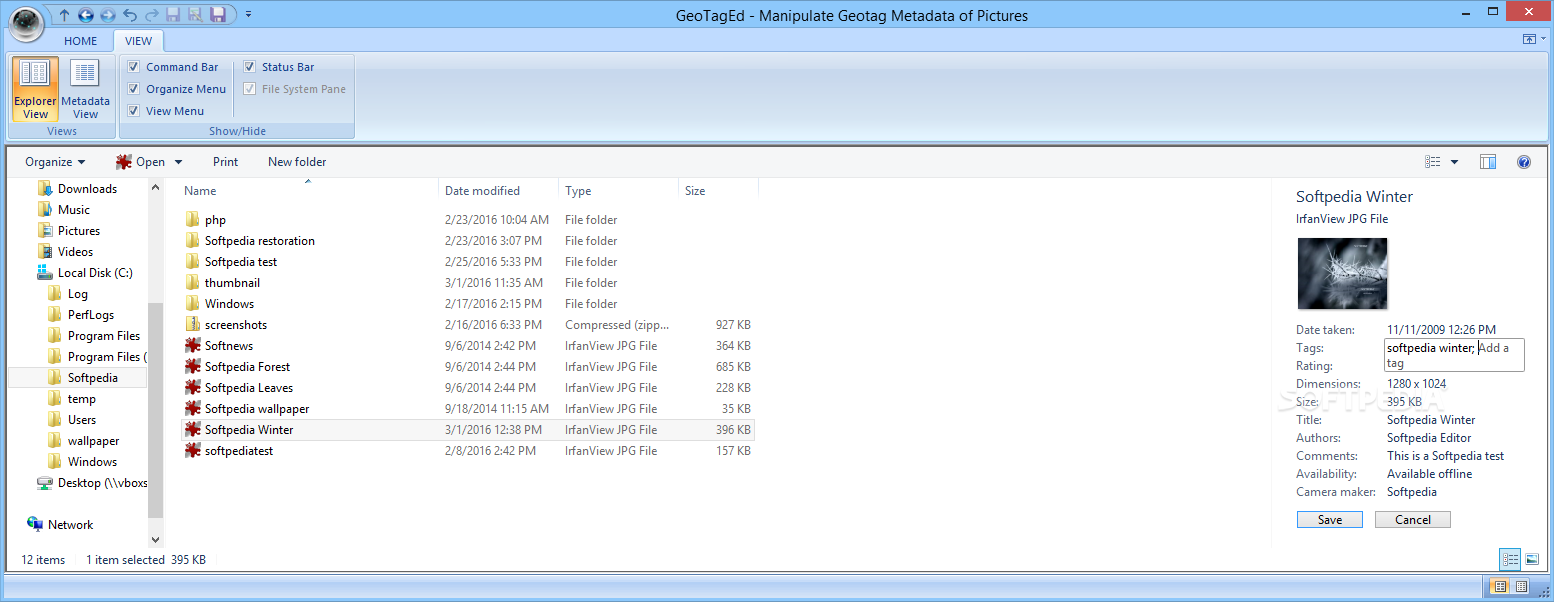Toggle the Status Bar checkbox
This screenshot has width=1554, height=602.
click(x=250, y=67)
